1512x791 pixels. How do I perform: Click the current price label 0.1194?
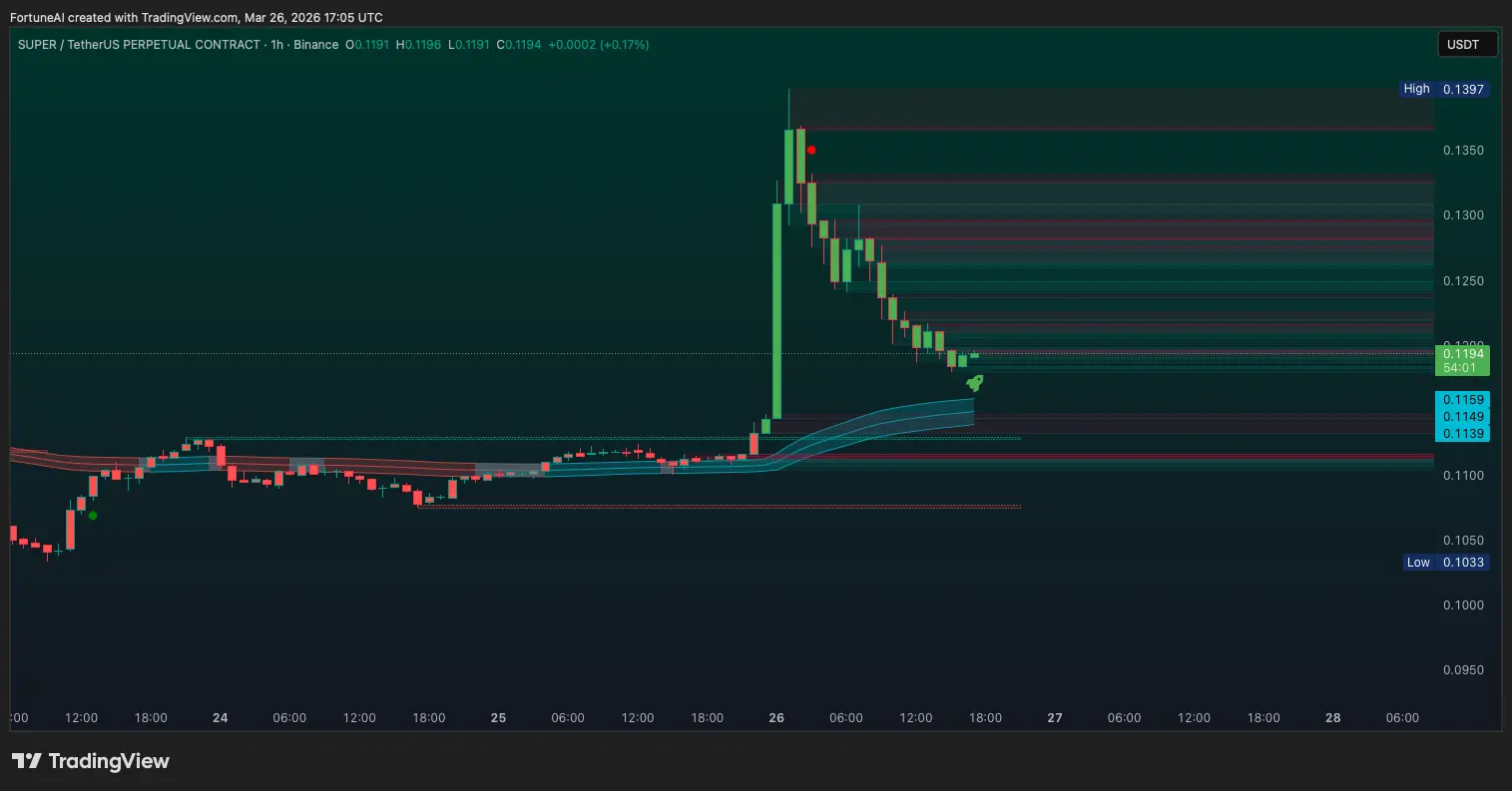click(1462, 353)
